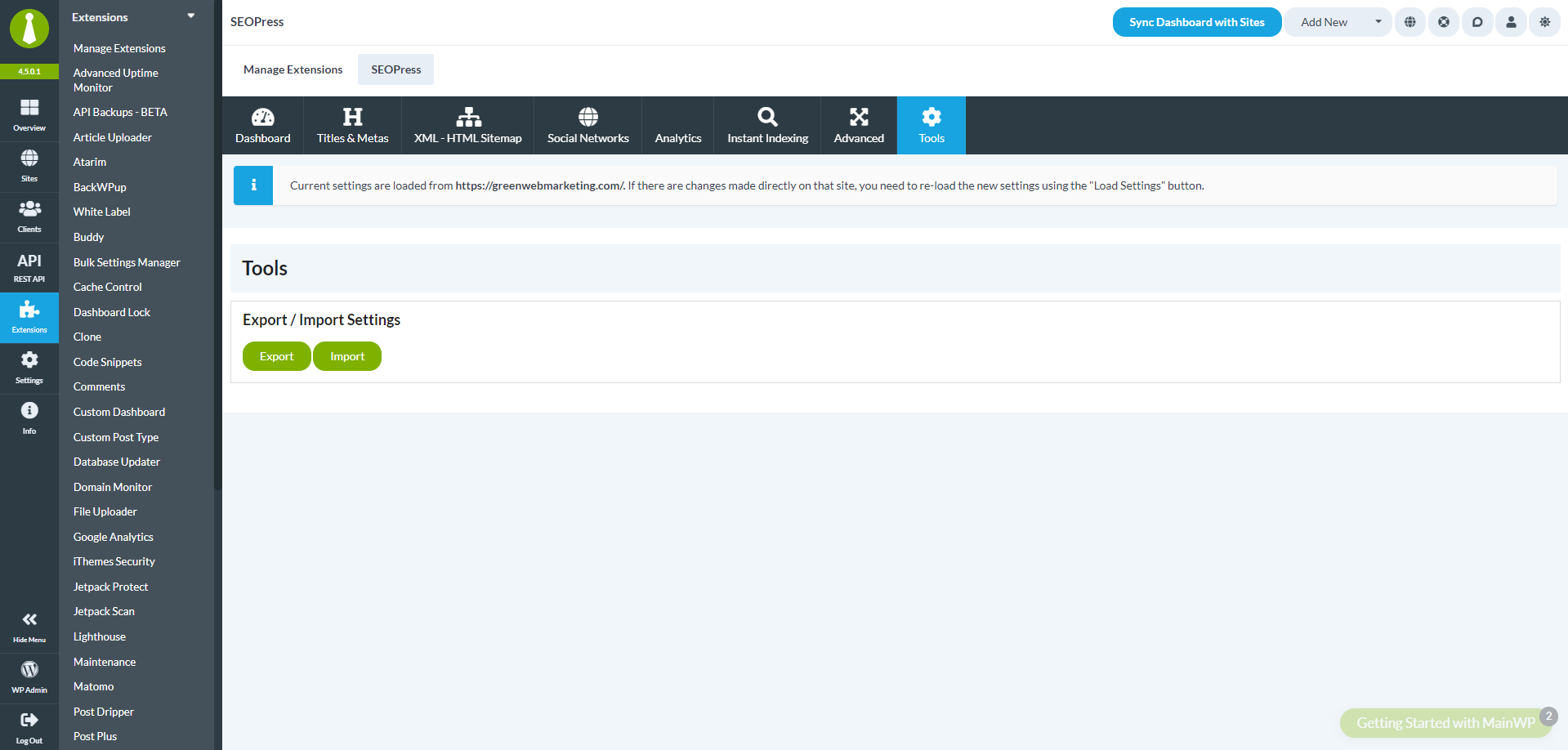Open Bulk Settings Manager
The height and width of the screenshot is (750, 1568).
127,262
